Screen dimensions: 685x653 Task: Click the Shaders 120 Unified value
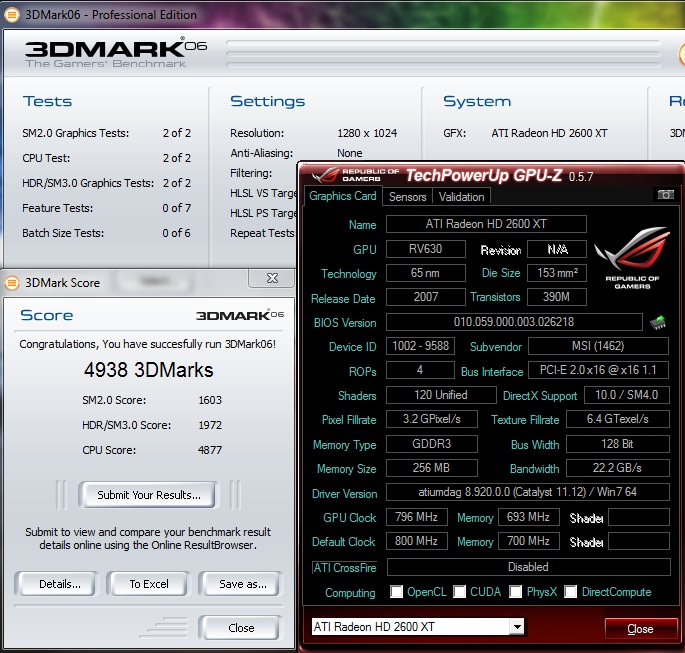point(441,395)
